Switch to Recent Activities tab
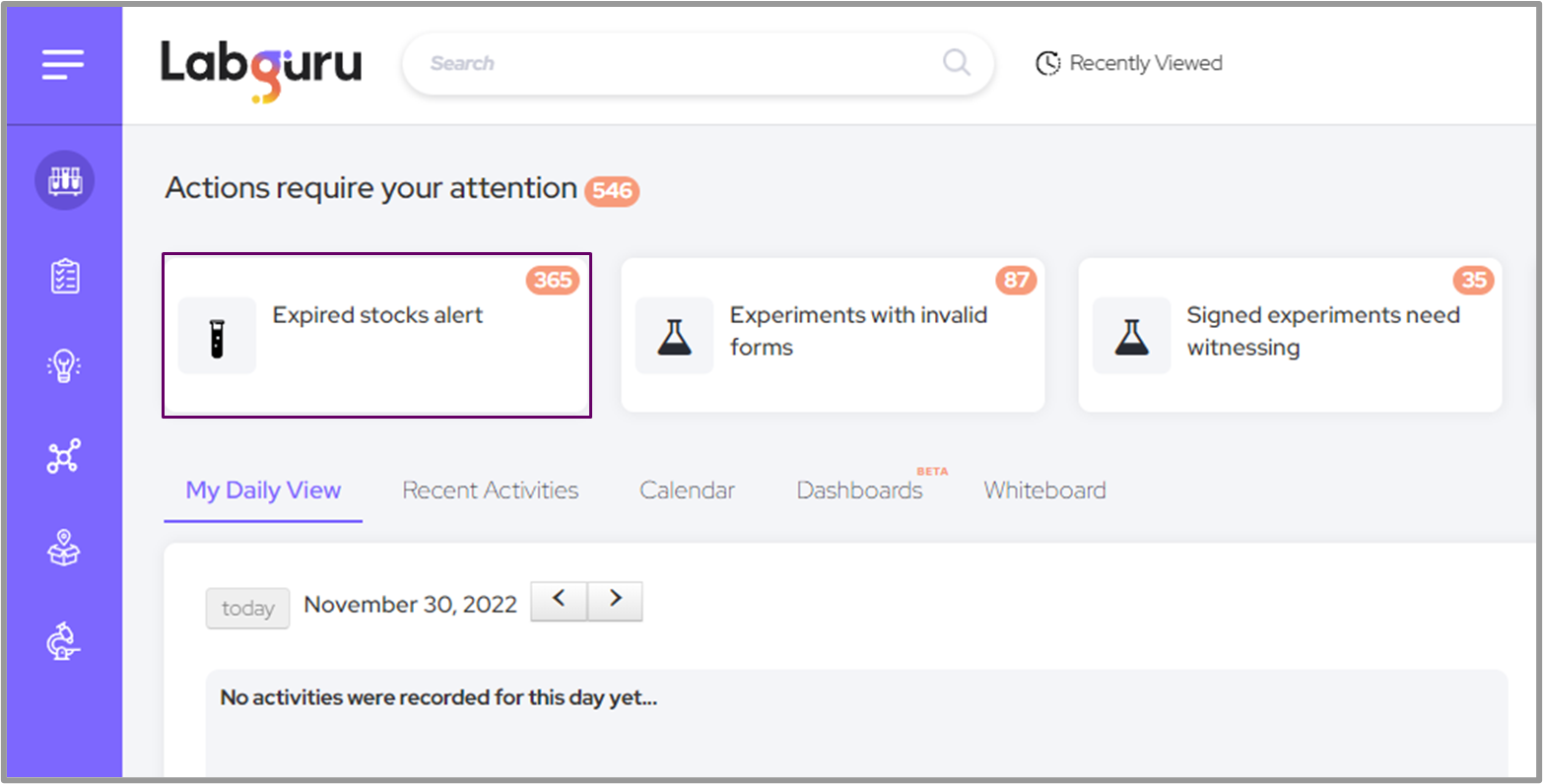The height and width of the screenshot is (784, 1543). pos(490,490)
